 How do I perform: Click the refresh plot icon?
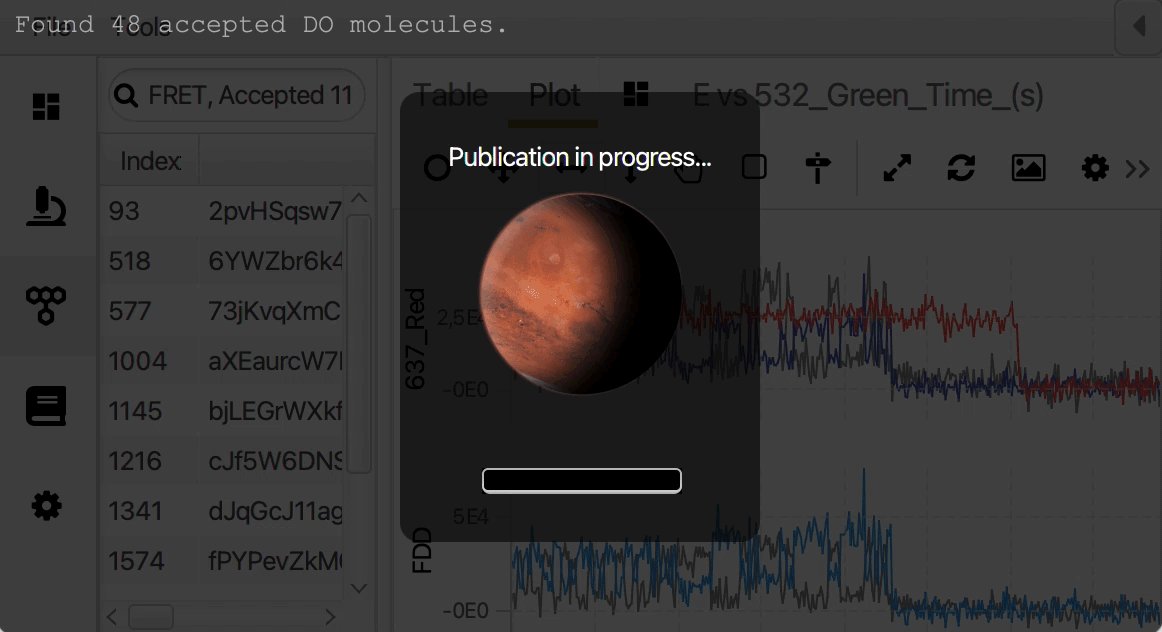(961, 167)
